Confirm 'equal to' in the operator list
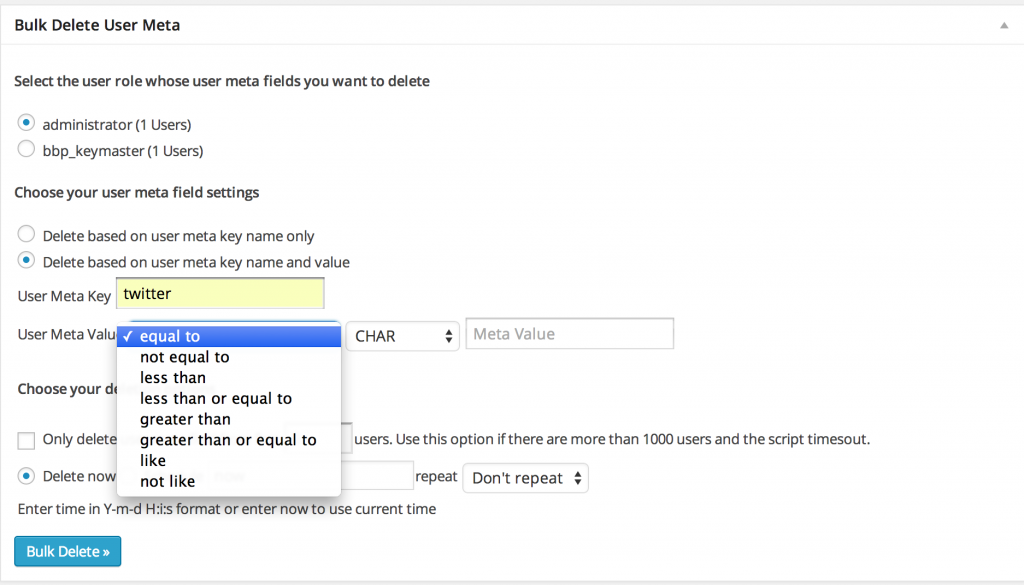The width and height of the screenshot is (1024, 585). point(170,336)
